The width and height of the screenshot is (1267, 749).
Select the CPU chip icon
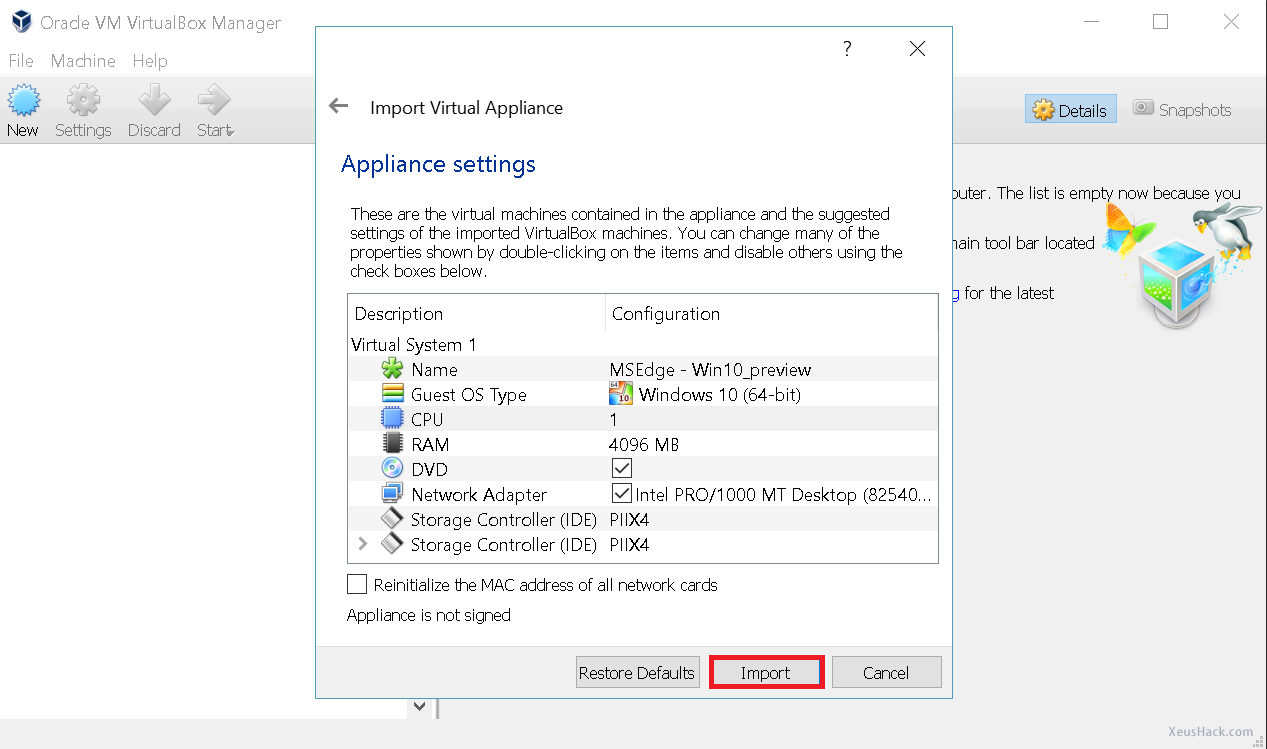click(x=391, y=418)
